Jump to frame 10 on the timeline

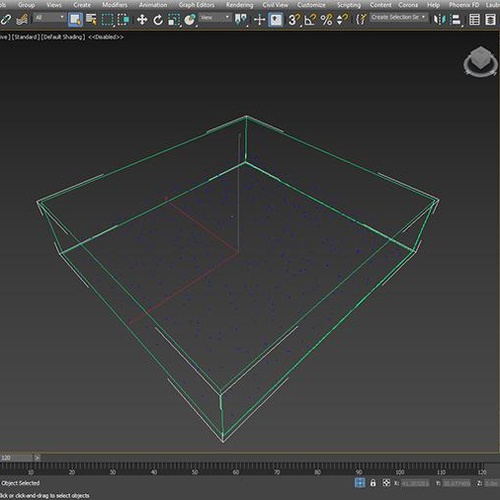pos(31,472)
